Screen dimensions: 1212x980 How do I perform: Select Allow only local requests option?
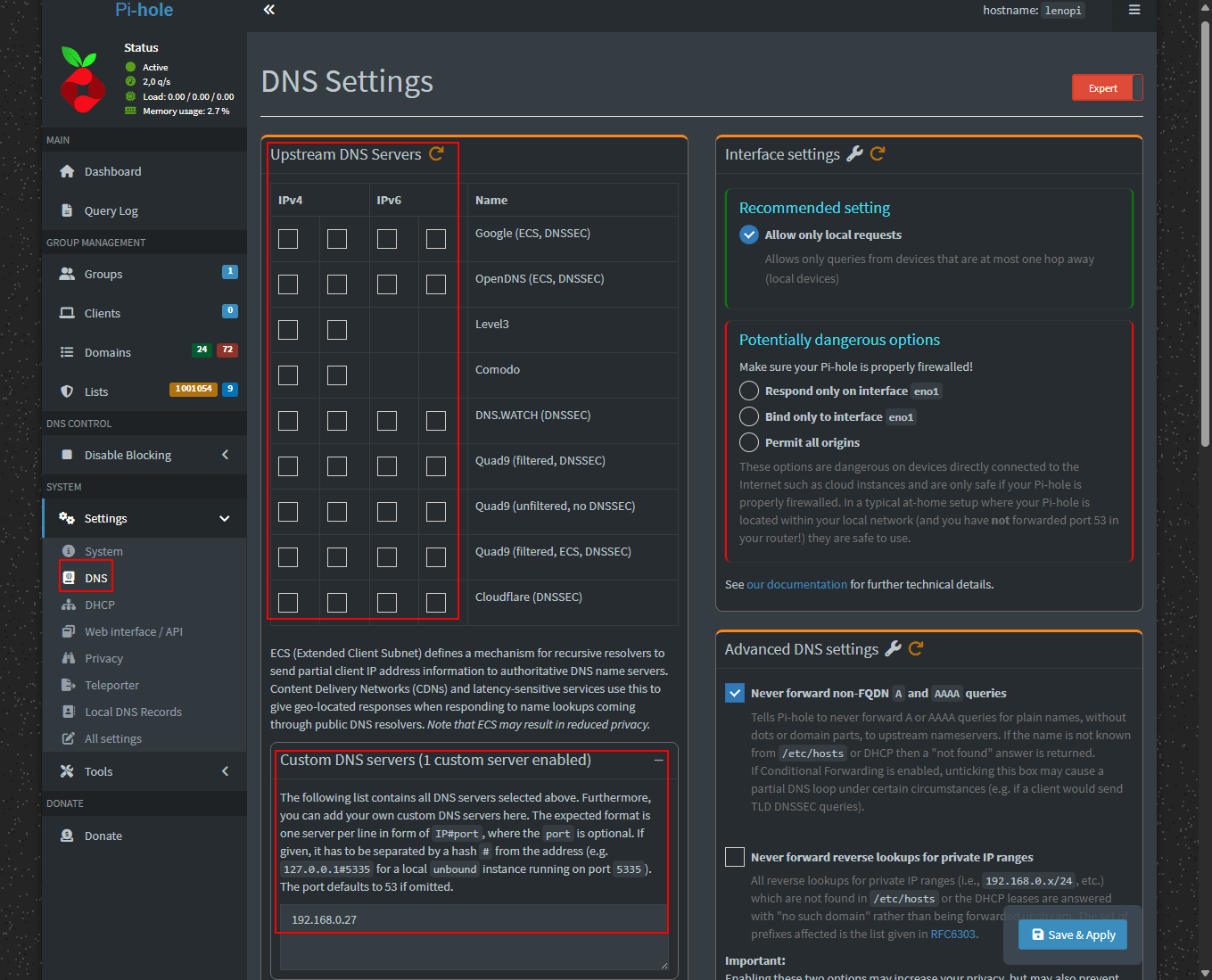(749, 235)
